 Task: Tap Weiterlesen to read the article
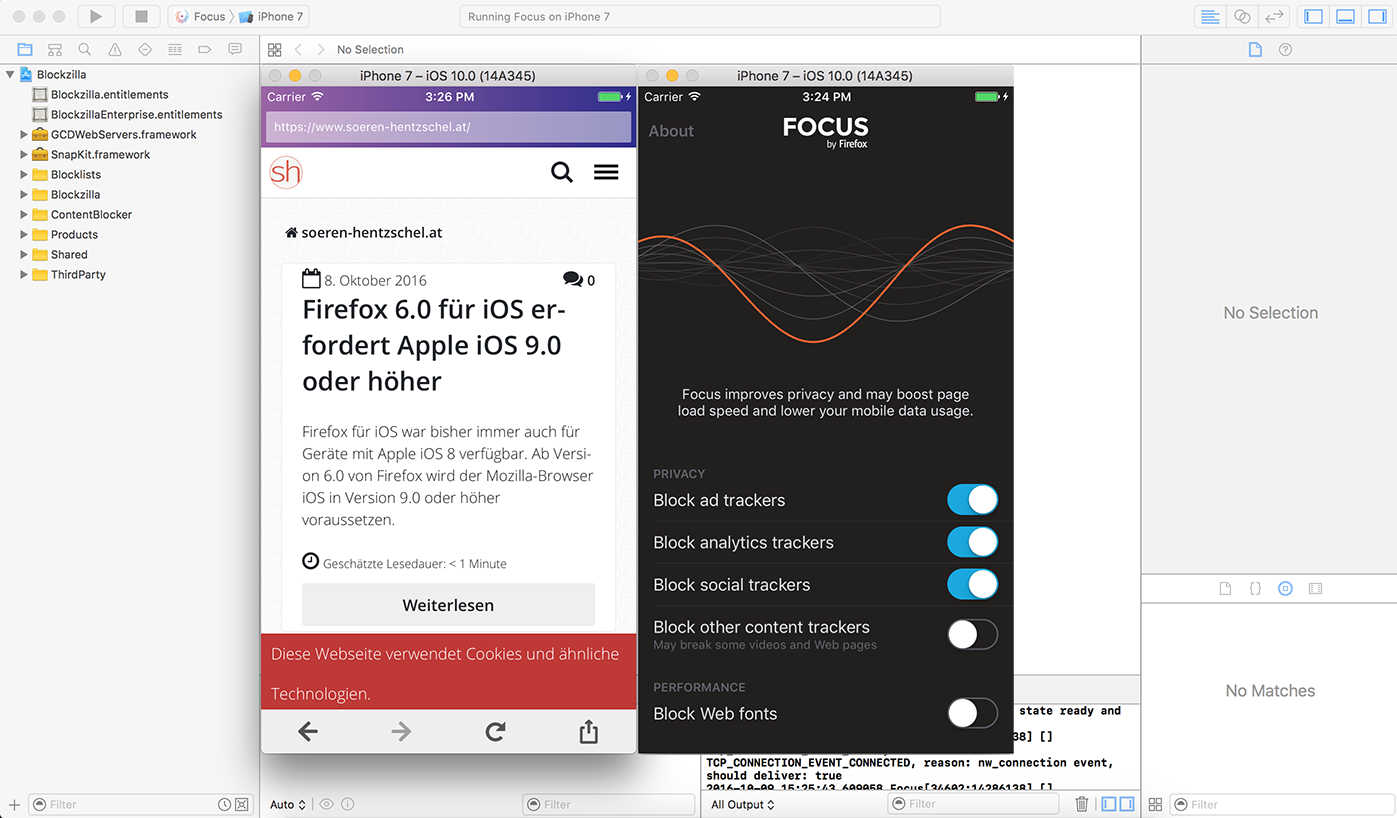(x=448, y=605)
